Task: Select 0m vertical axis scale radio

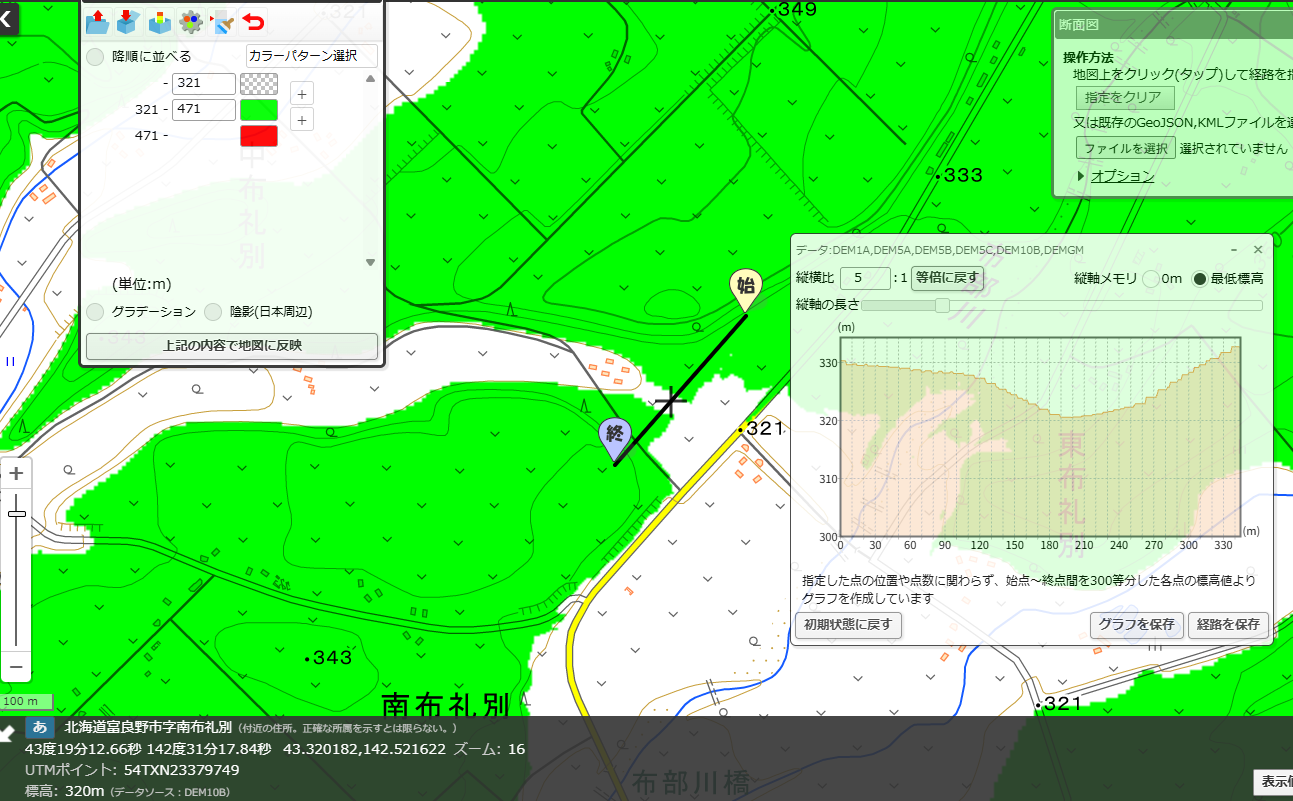Action: (x=1151, y=278)
